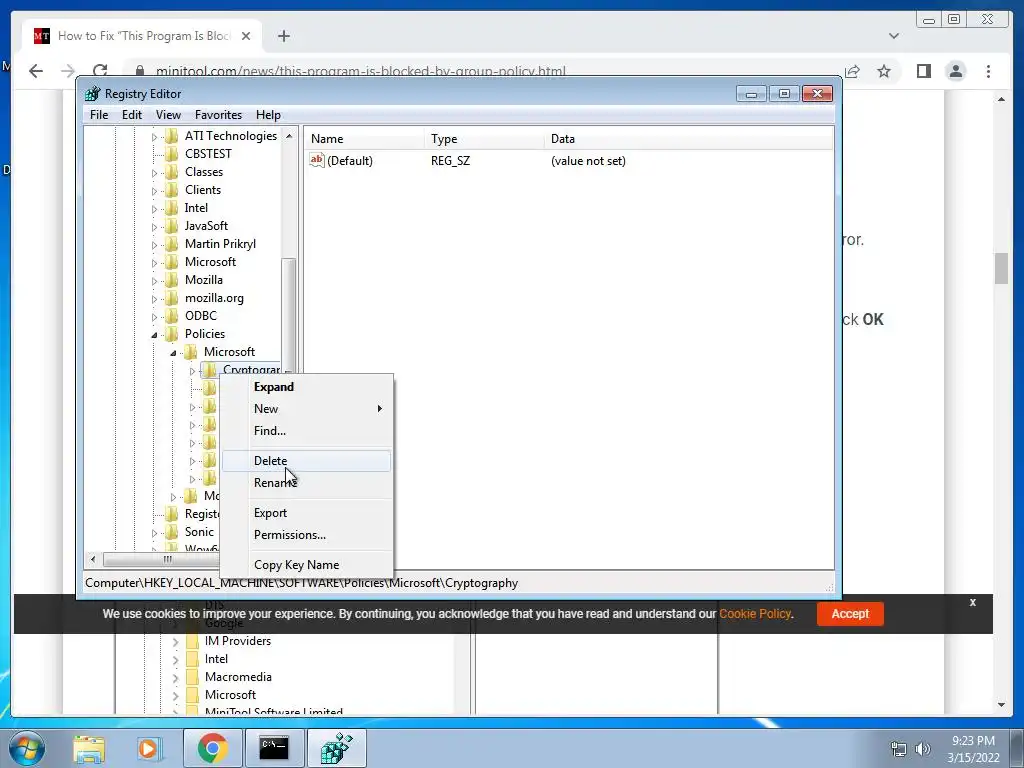The width and height of the screenshot is (1024, 768).
Task: Click the (value not set) data cell
Action: (588, 161)
